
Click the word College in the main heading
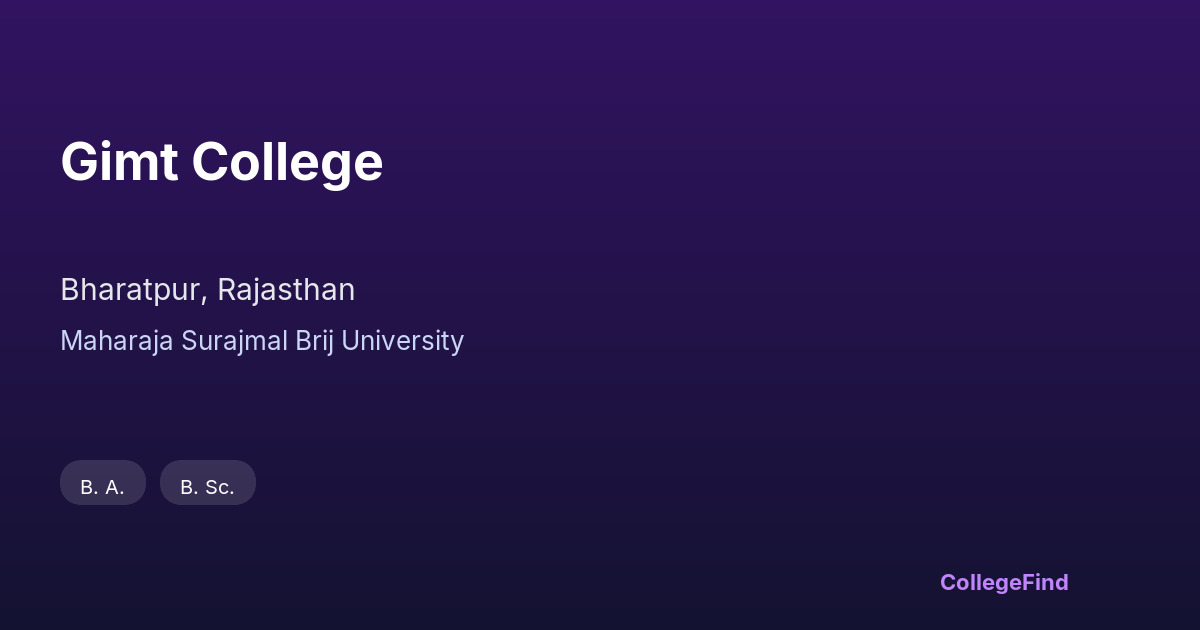(287, 162)
